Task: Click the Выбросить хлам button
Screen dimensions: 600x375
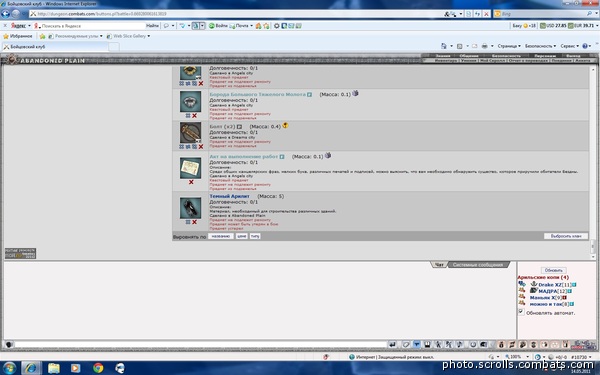Action: coord(566,236)
